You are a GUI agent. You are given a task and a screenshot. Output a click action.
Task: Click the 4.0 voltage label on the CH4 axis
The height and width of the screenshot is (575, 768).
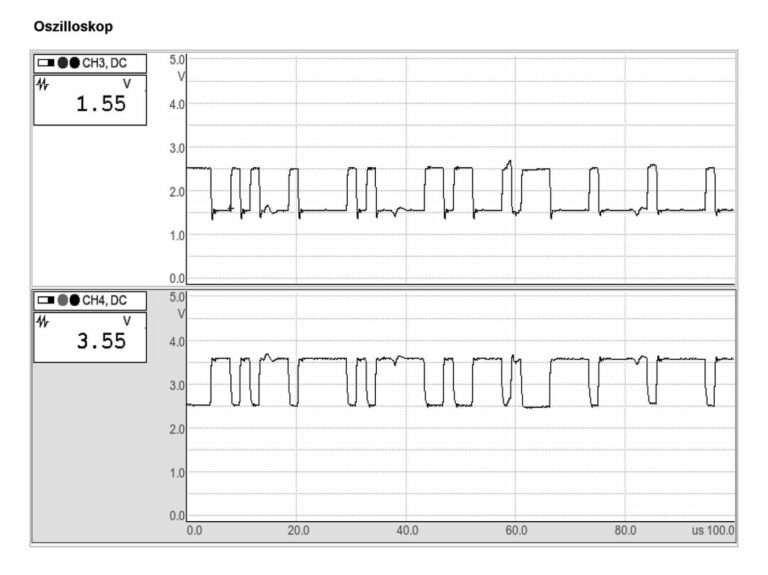(x=177, y=342)
